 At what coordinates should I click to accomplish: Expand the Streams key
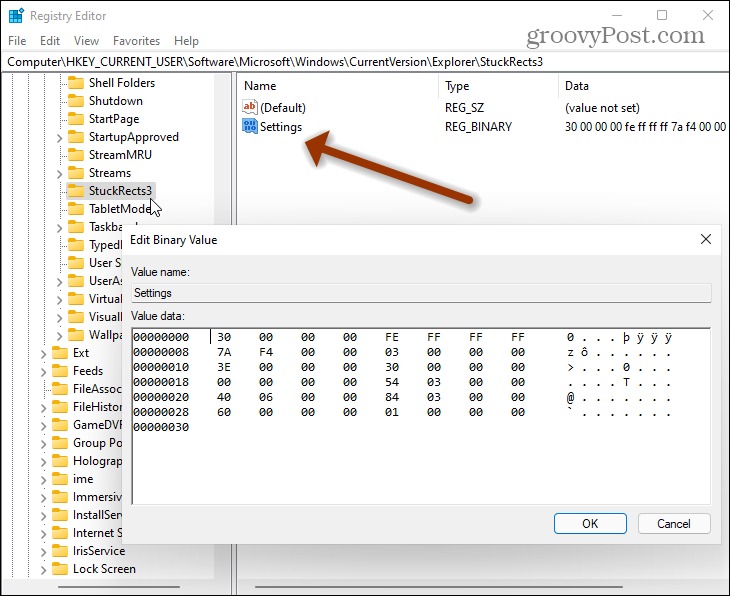click(x=59, y=174)
